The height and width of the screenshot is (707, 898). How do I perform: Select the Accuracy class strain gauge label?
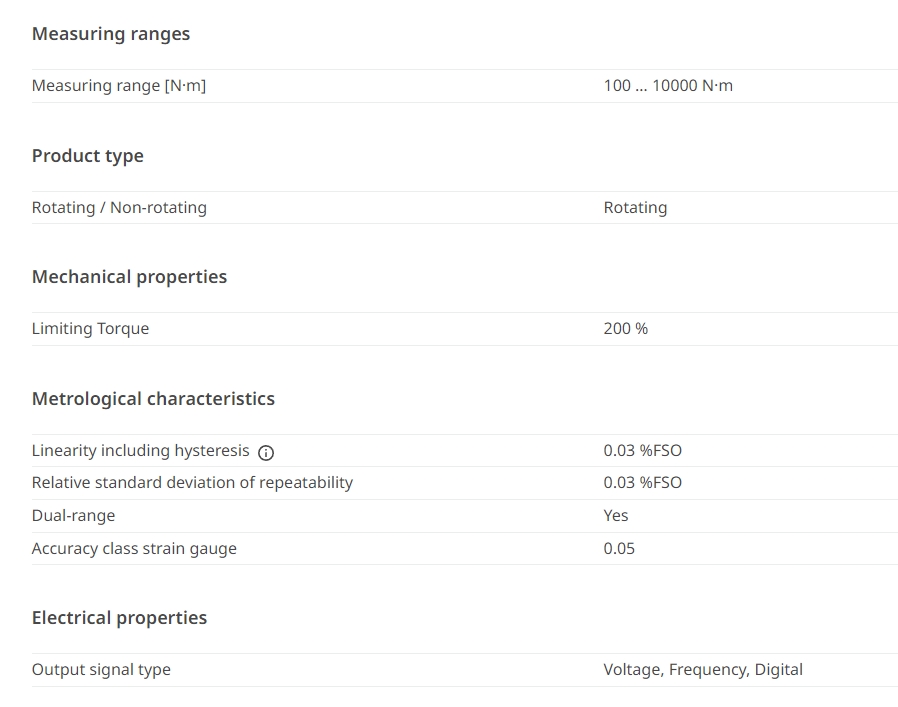(134, 548)
